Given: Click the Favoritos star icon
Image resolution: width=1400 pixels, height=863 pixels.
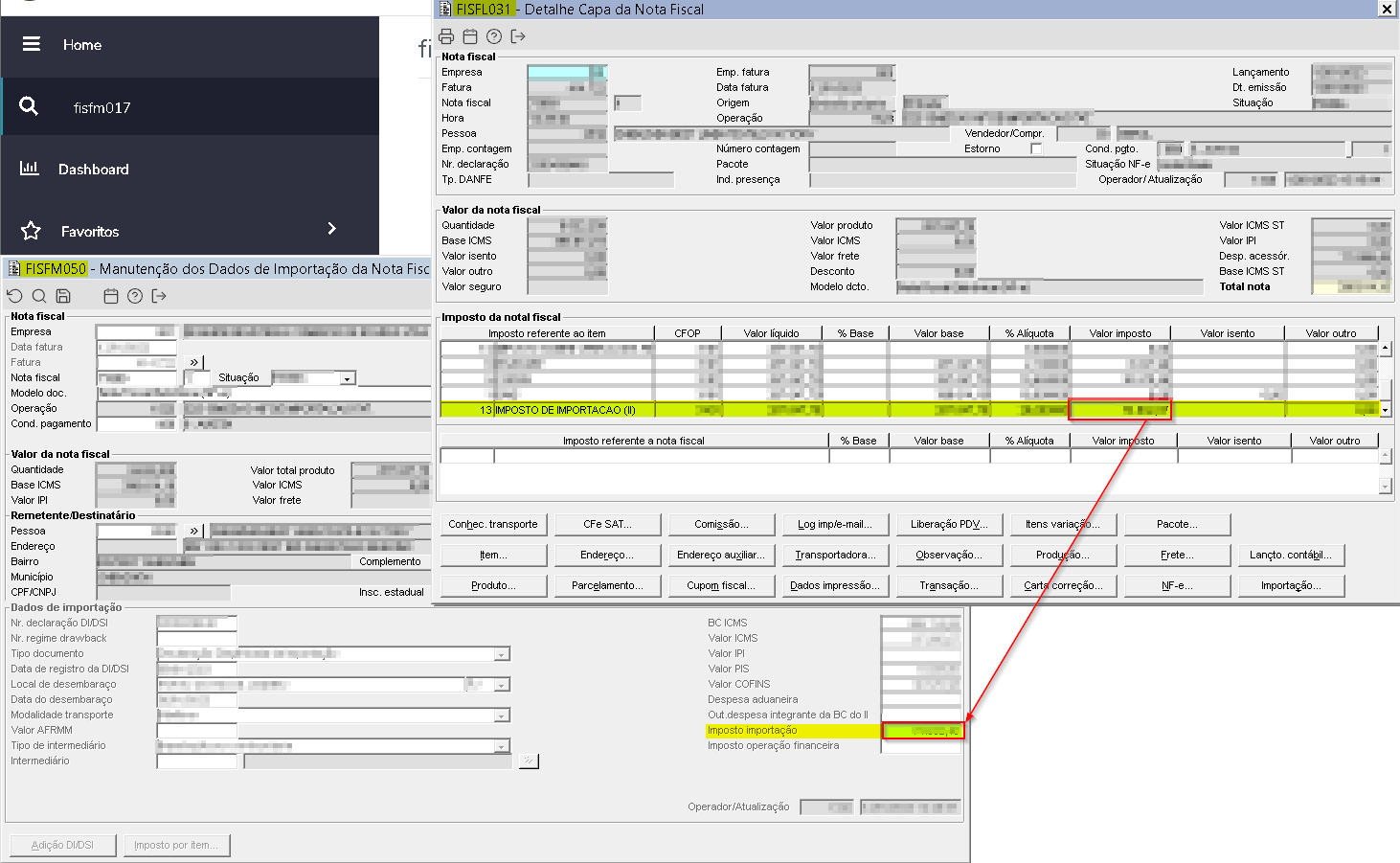Looking at the screenshot, I should 31,231.
